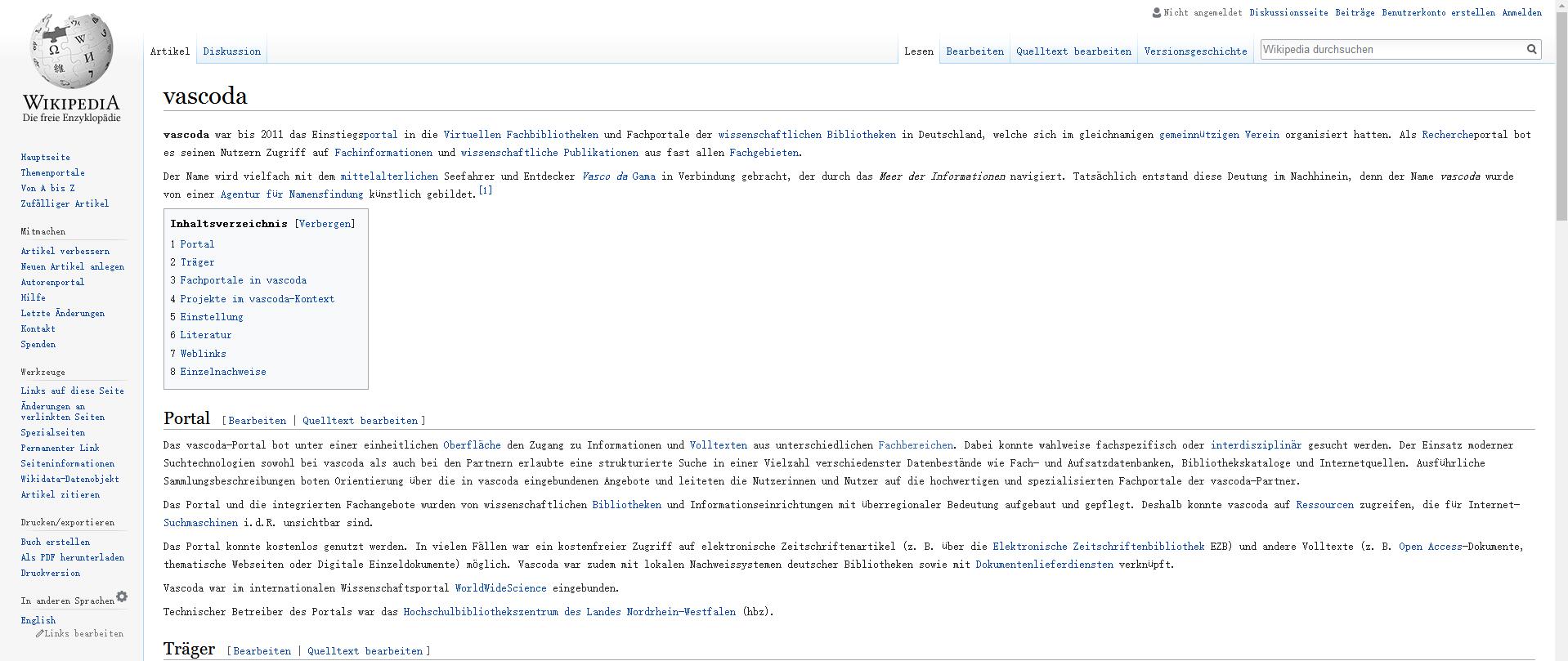
Task: Open Druckversion link
Action: (51, 574)
